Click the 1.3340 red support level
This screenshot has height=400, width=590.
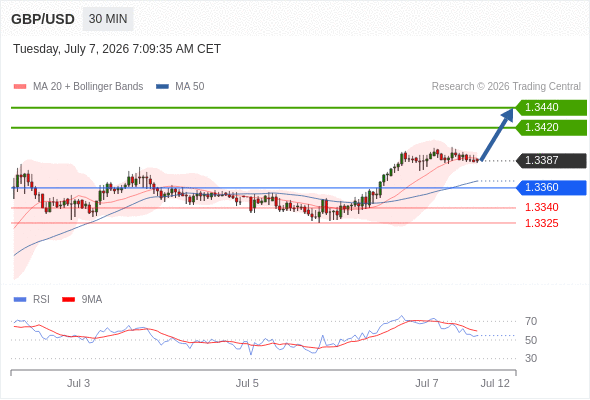coord(541,207)
